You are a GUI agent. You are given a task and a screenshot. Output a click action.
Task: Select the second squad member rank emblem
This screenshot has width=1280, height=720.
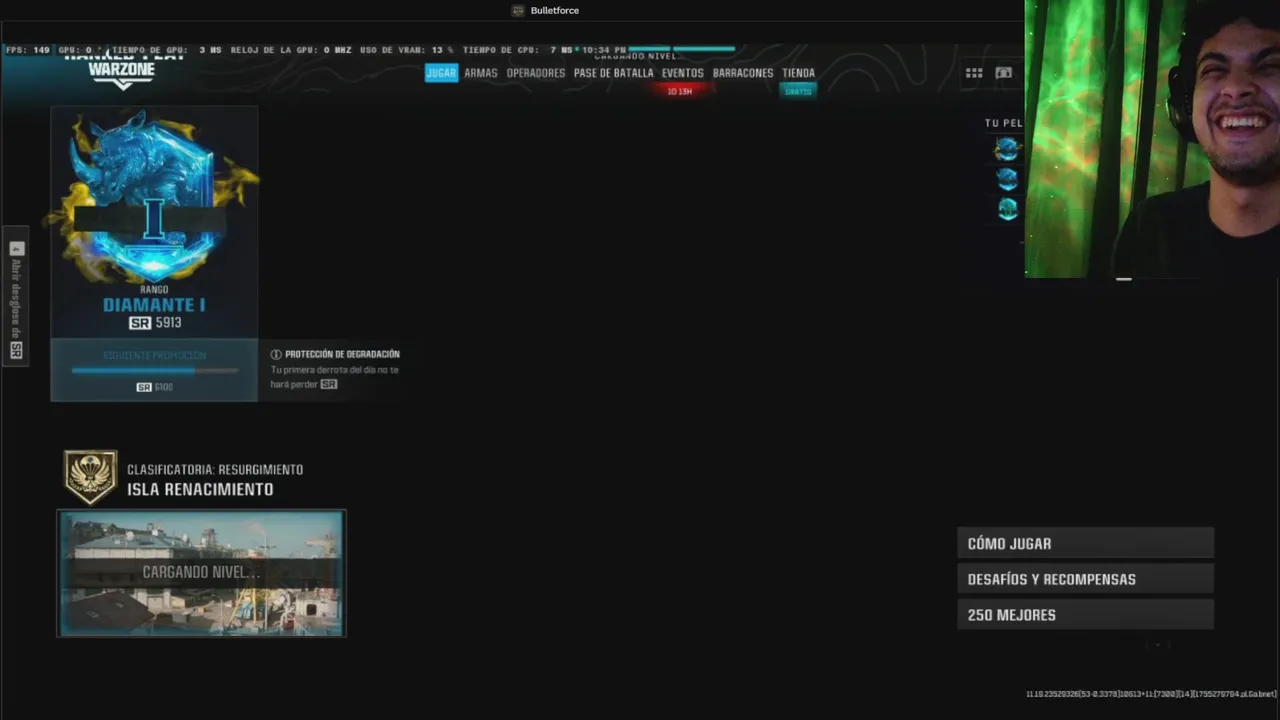tap(1007, 179)
